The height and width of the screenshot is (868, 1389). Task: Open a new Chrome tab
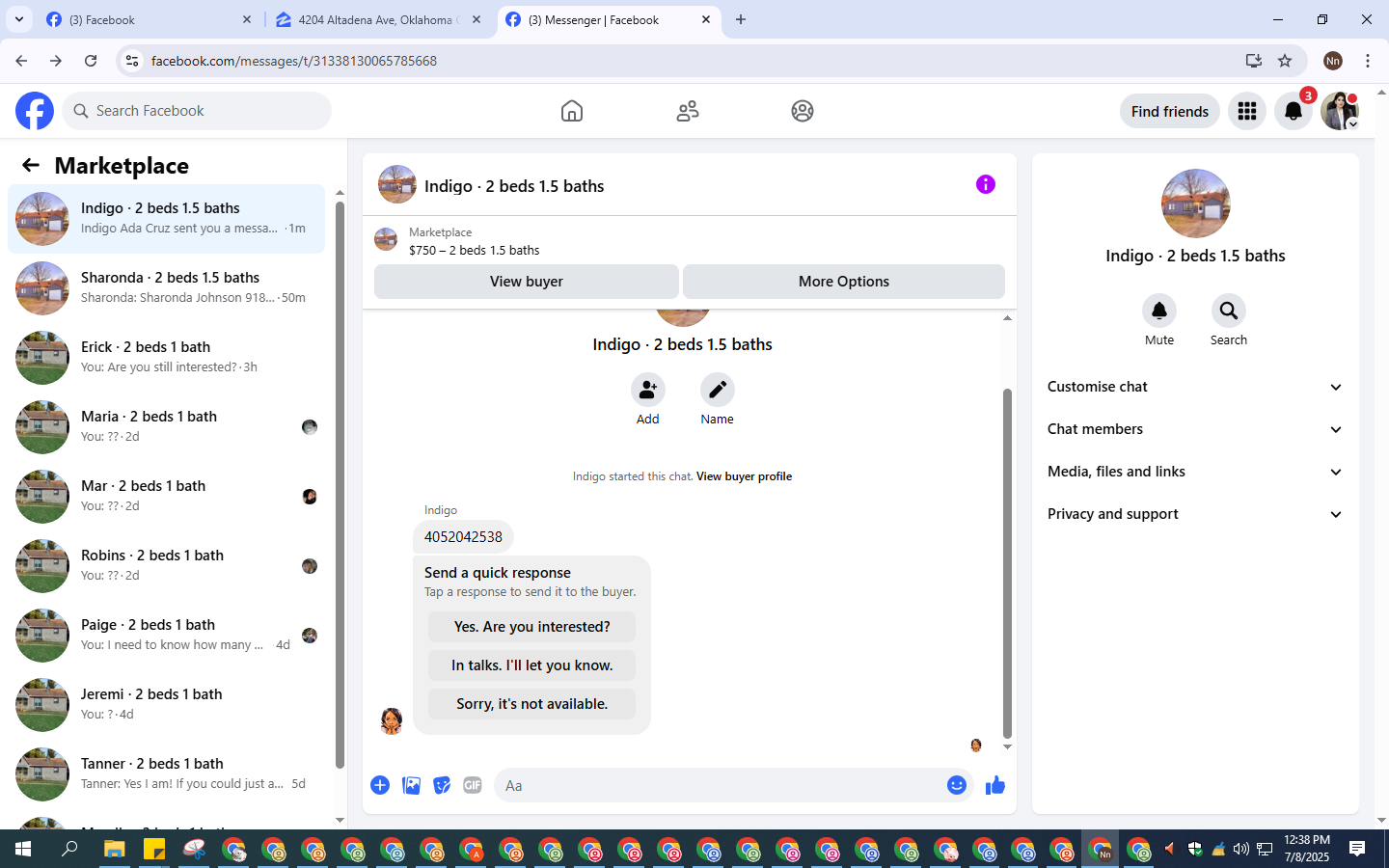741,19
